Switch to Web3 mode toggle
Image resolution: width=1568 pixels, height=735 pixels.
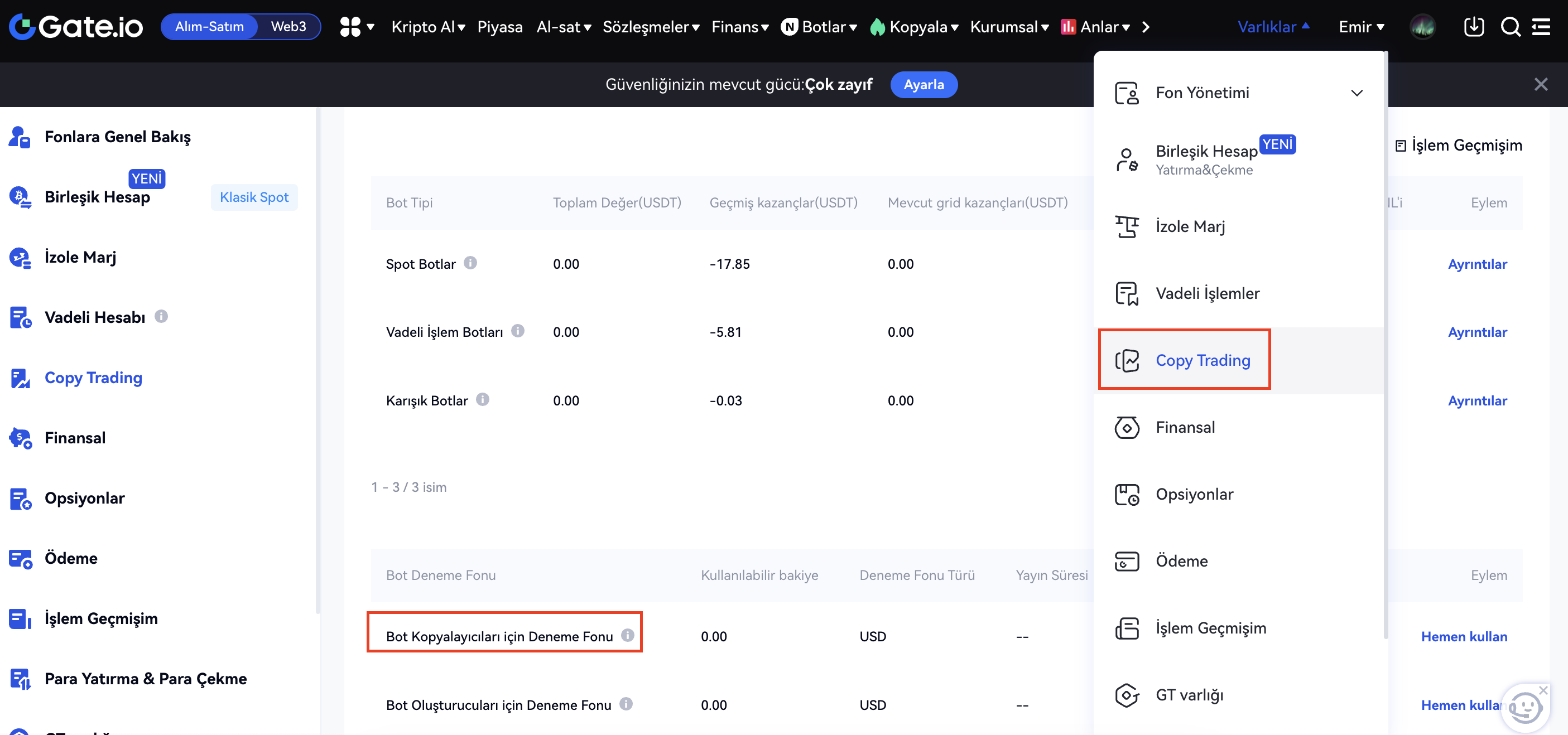[x=288, y=27]
